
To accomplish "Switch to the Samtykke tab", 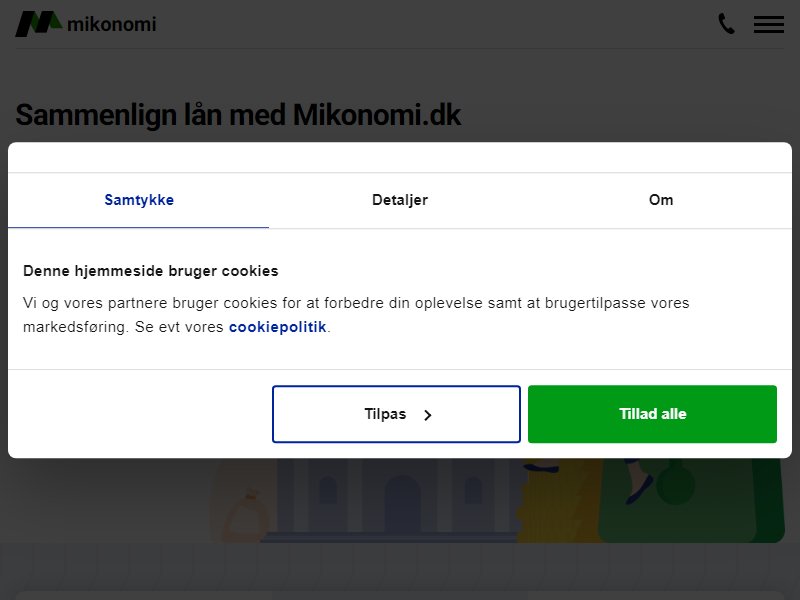I will (139, 200).
